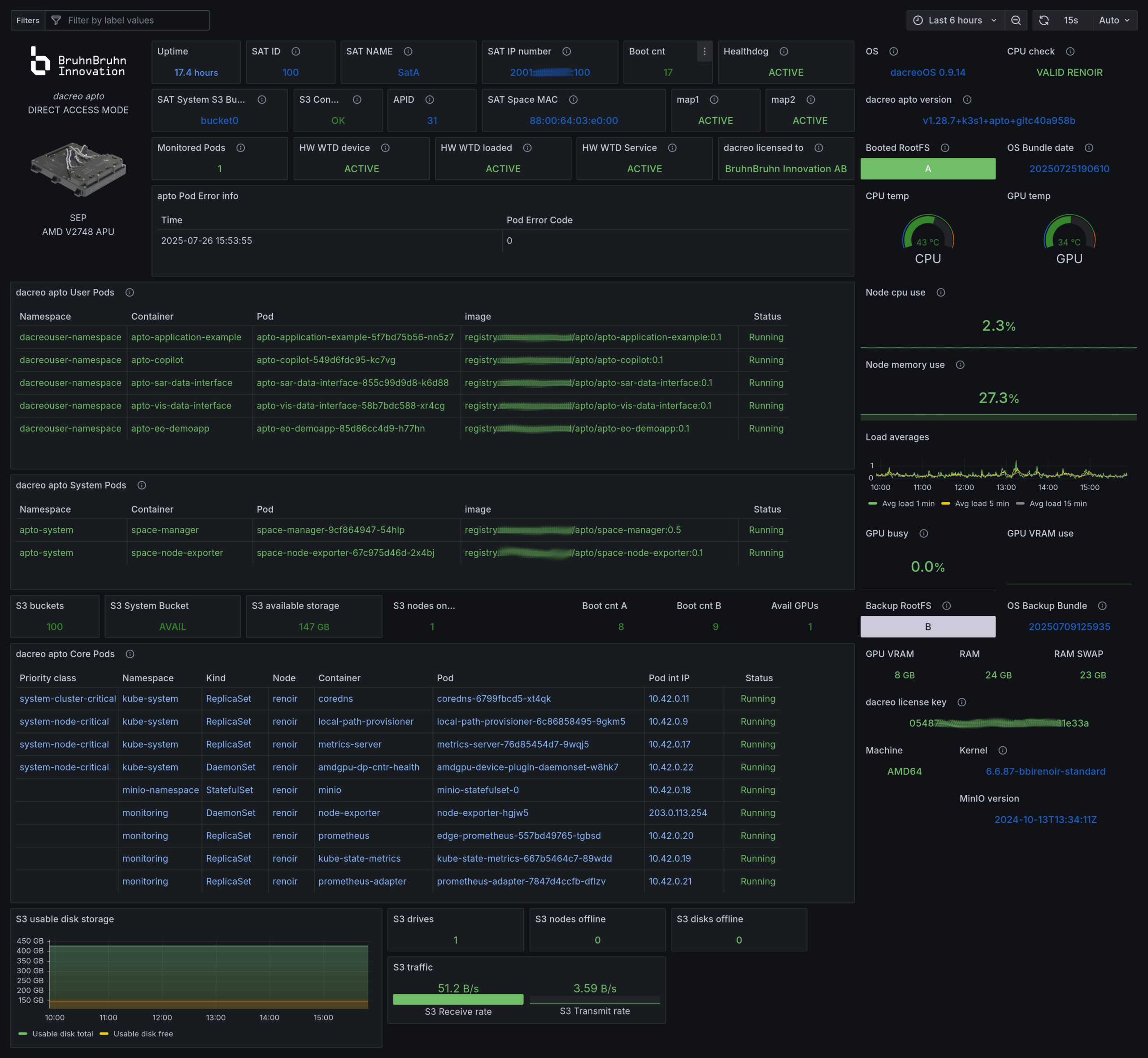This screenshot has width=1148, height=1058.
Task: Click the info icon next to Kernel
Action: pos(1003,751)
